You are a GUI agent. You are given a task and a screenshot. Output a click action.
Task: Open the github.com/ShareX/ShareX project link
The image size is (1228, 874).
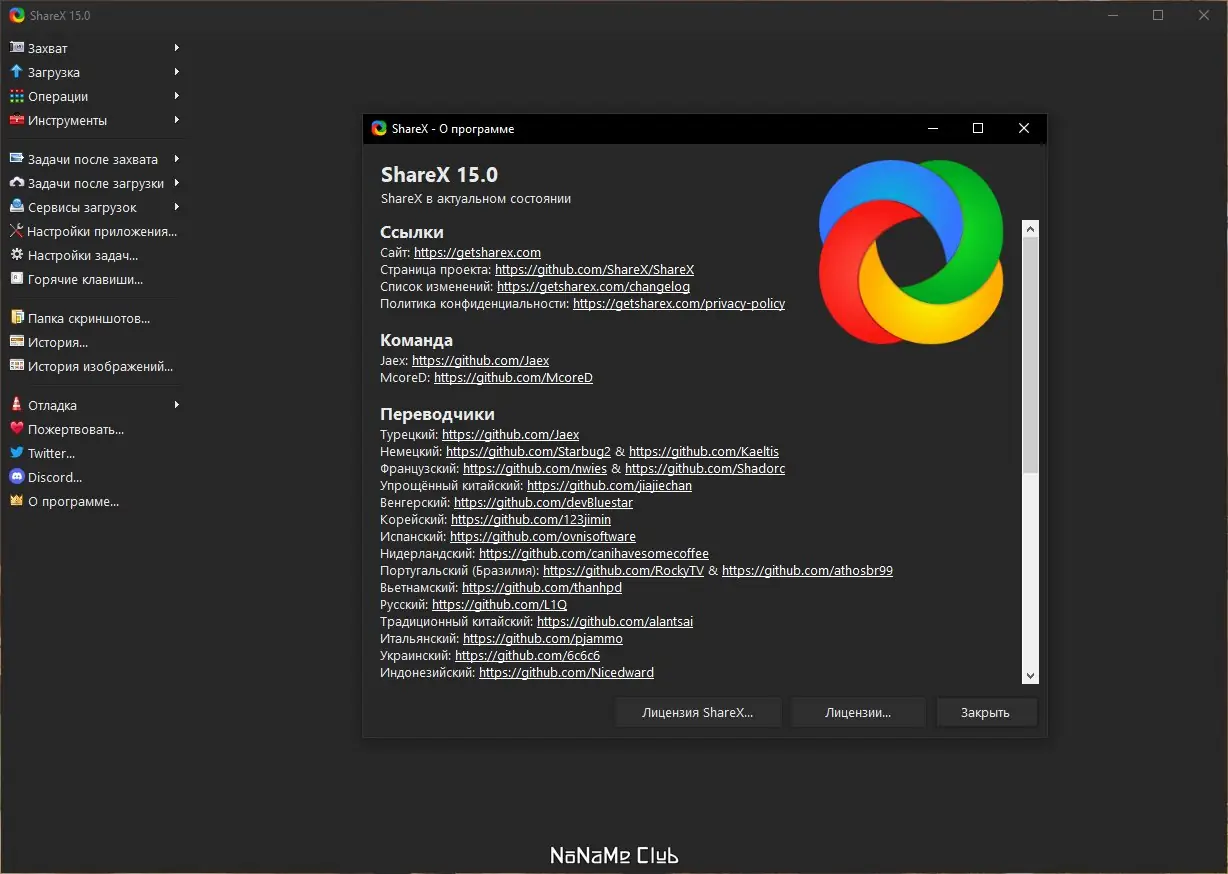coord(594,270)
